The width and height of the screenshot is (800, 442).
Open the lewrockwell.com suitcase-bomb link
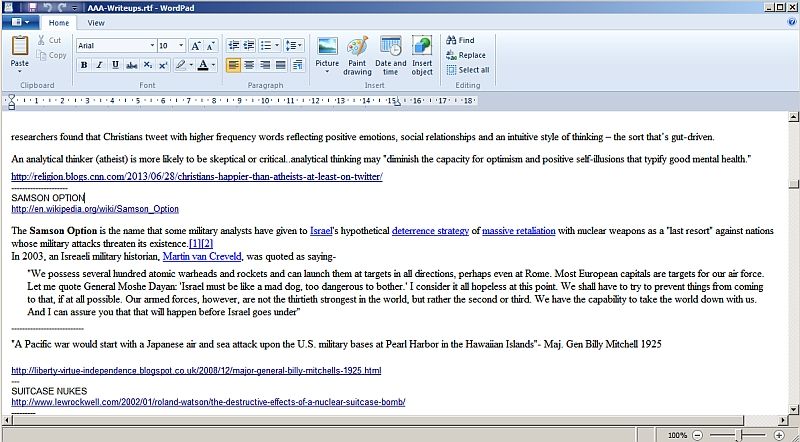tap(208, 402)
